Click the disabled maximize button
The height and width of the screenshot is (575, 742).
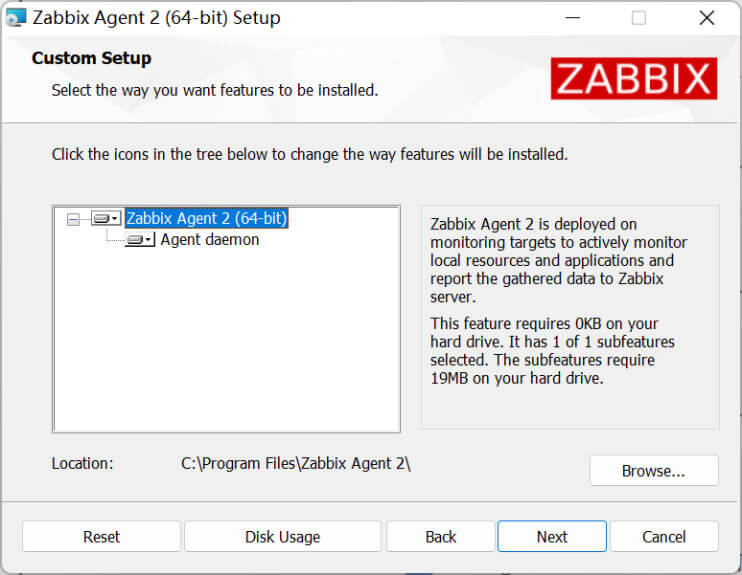click(639, 18)
